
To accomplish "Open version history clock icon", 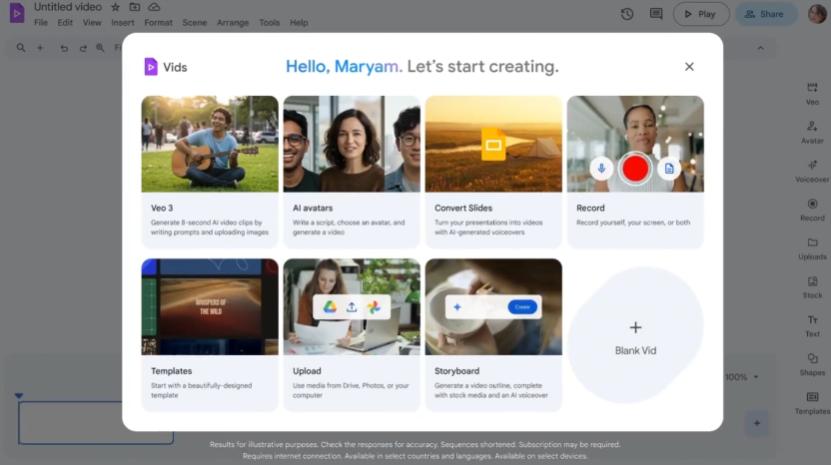I will click(627, 14).
